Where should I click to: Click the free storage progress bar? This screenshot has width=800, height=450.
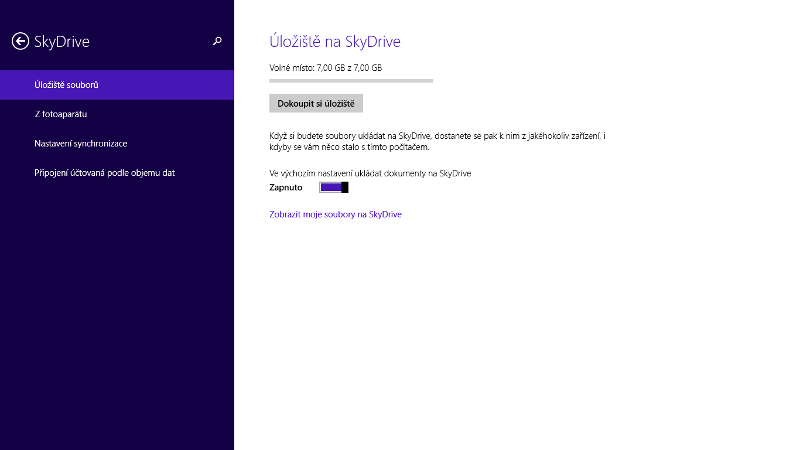coord(351,80)
